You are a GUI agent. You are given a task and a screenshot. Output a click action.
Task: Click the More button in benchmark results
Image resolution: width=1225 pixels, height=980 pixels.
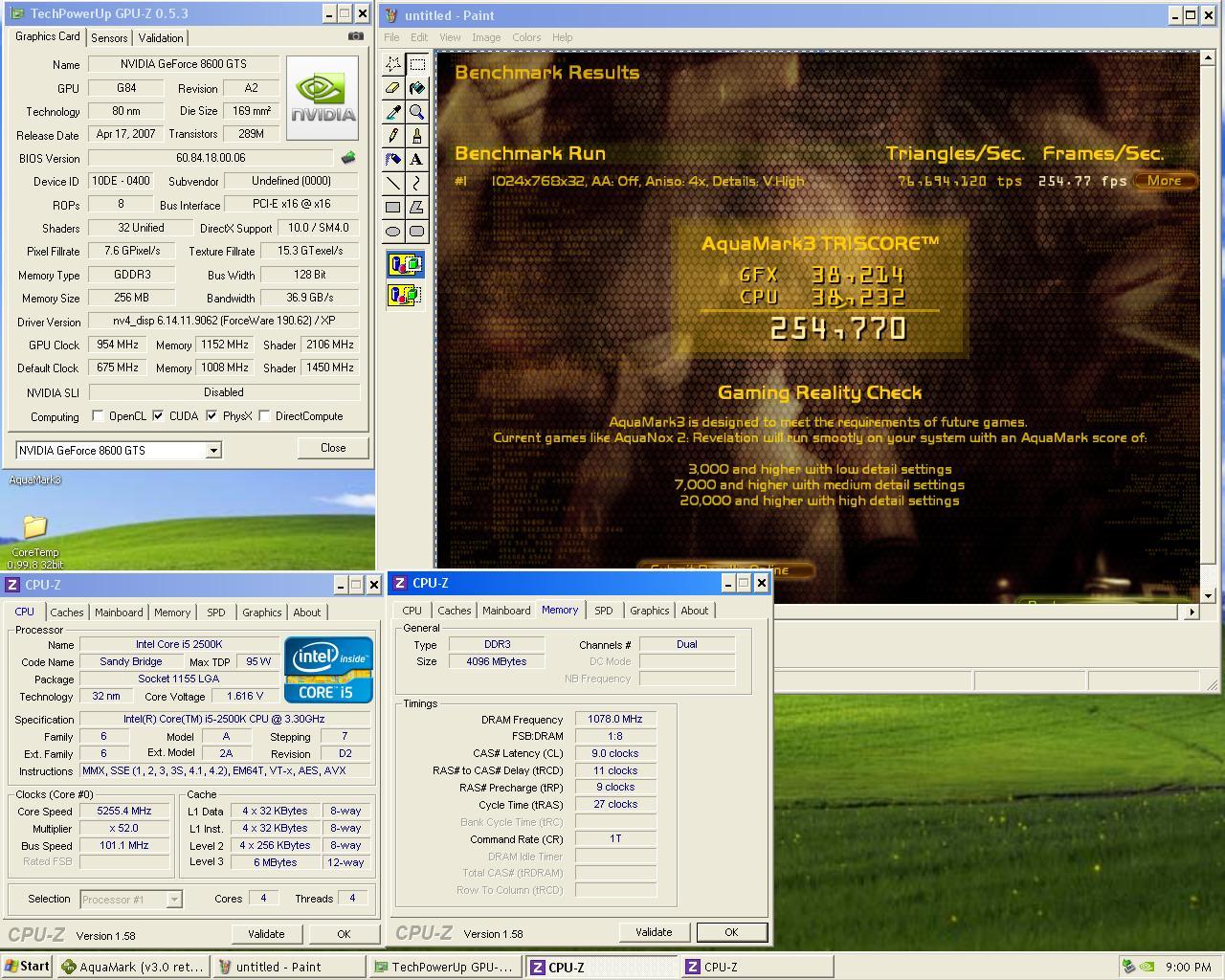pos(1164,181)
